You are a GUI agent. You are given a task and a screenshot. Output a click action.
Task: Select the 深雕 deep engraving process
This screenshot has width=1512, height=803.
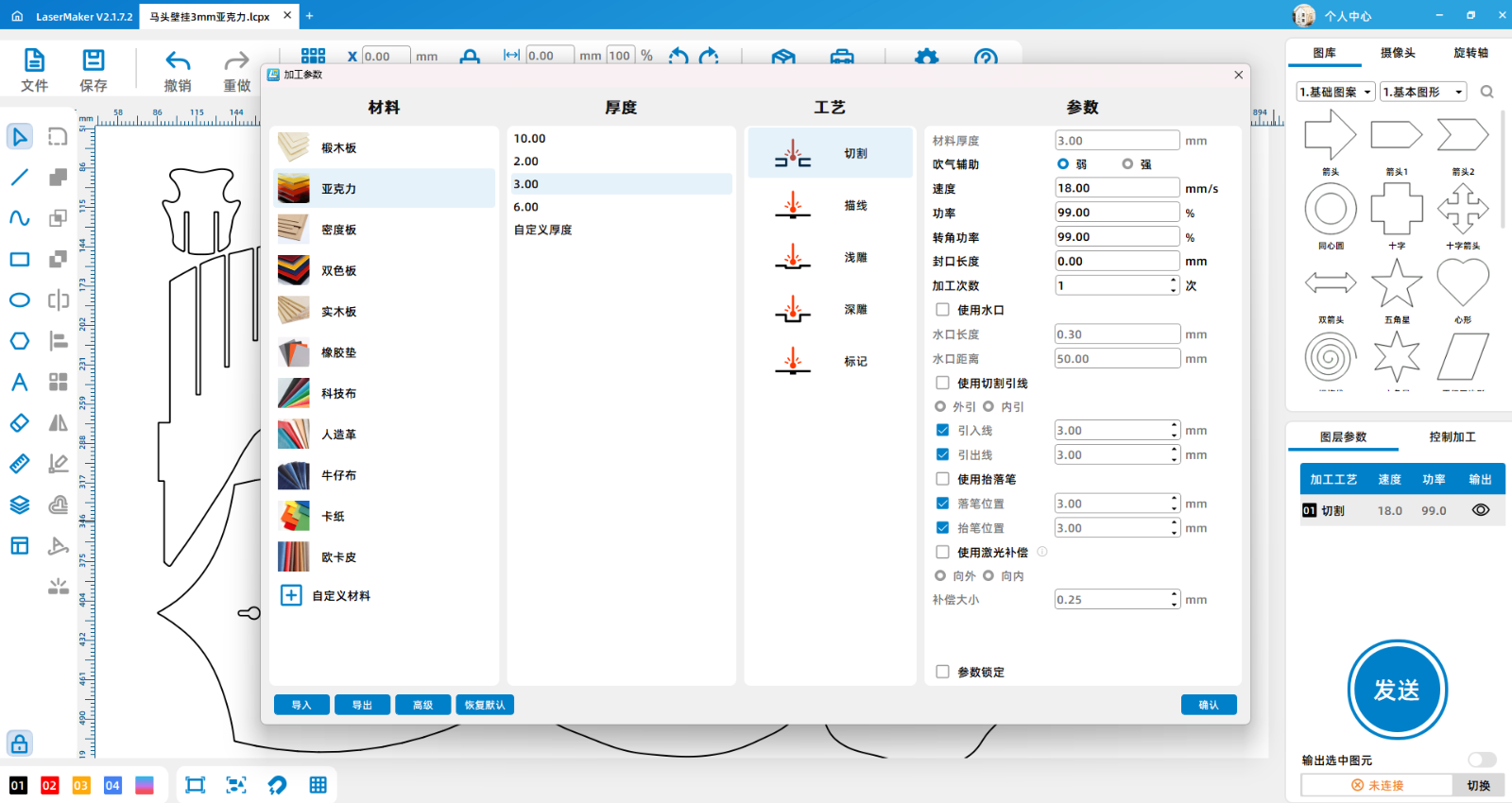(831, 309)
